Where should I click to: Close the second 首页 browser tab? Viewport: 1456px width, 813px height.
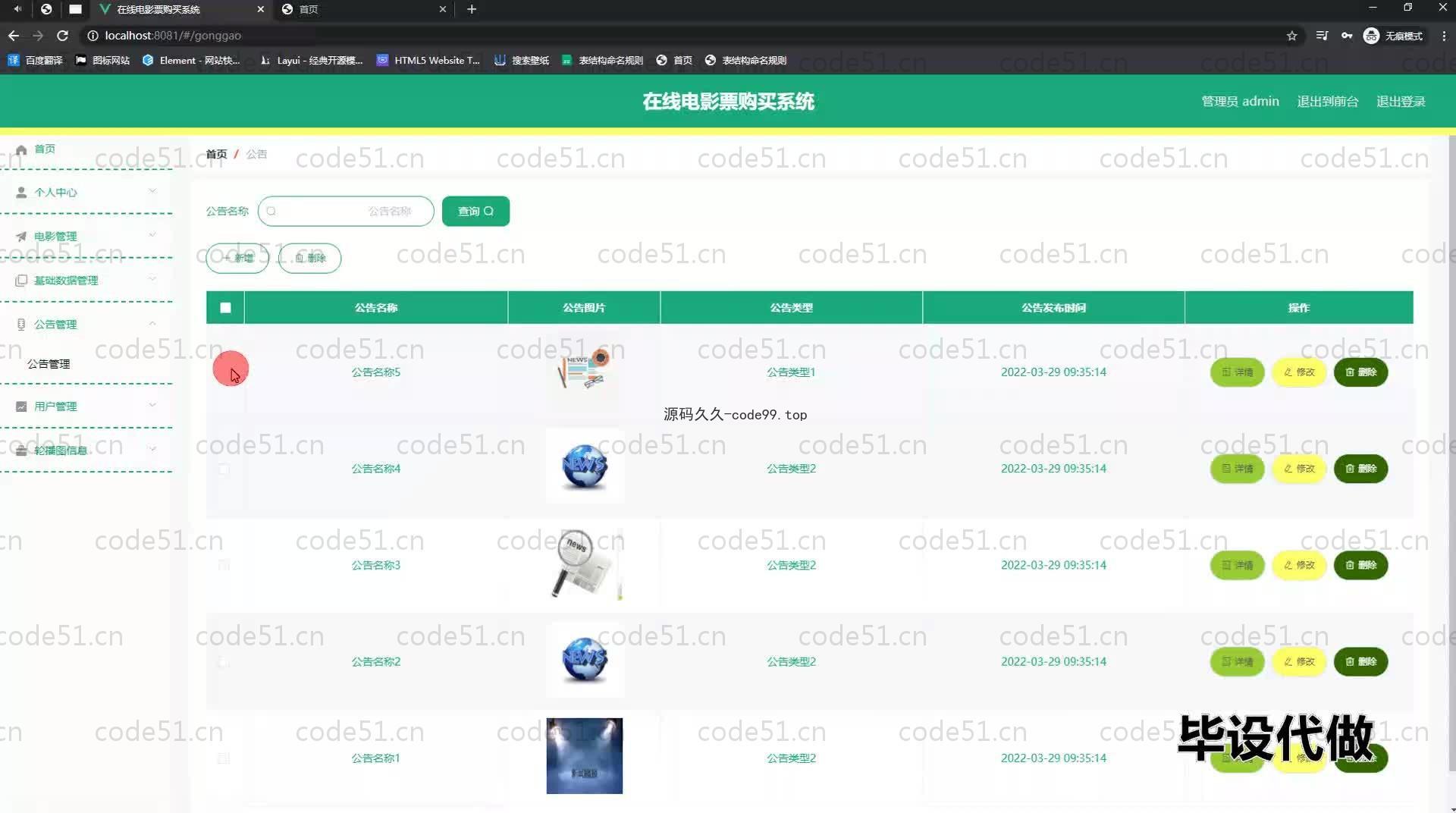click(x=443, y=9)
